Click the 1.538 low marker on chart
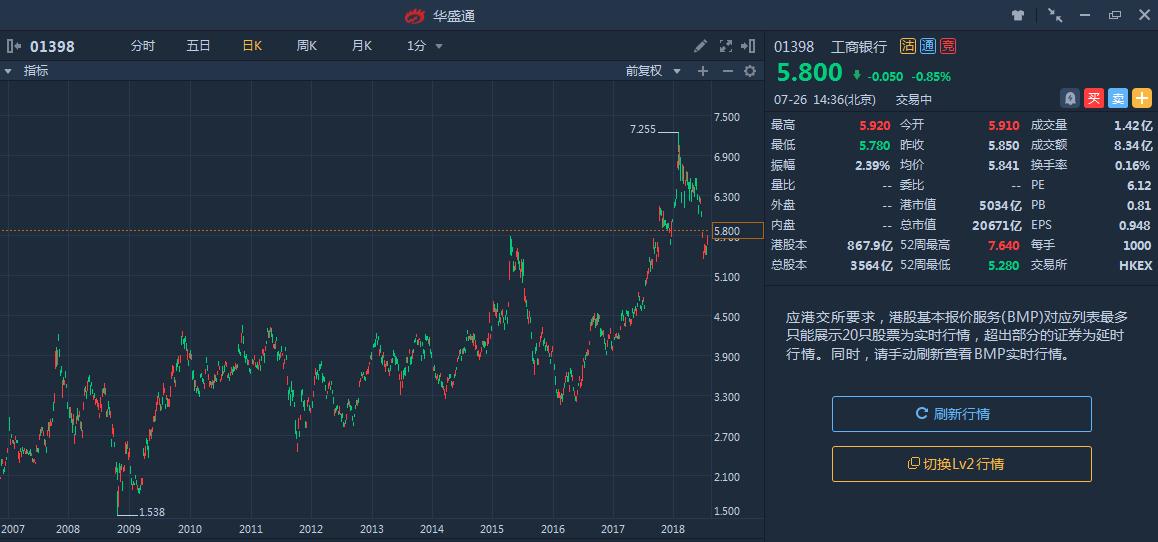The width and height of the screenshot is (1158, 542). point(151,512)
